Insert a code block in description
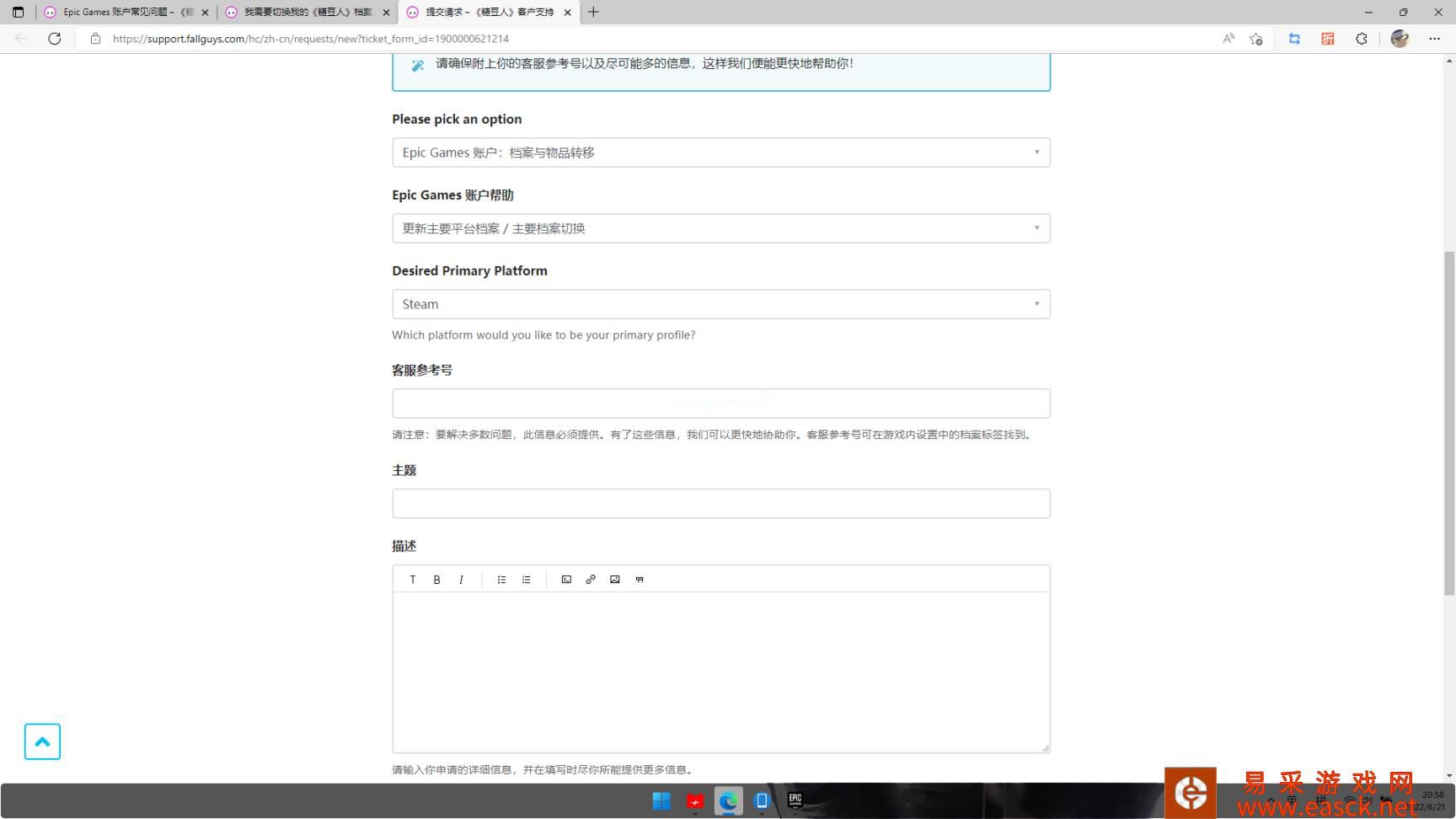 click(566, 580)
